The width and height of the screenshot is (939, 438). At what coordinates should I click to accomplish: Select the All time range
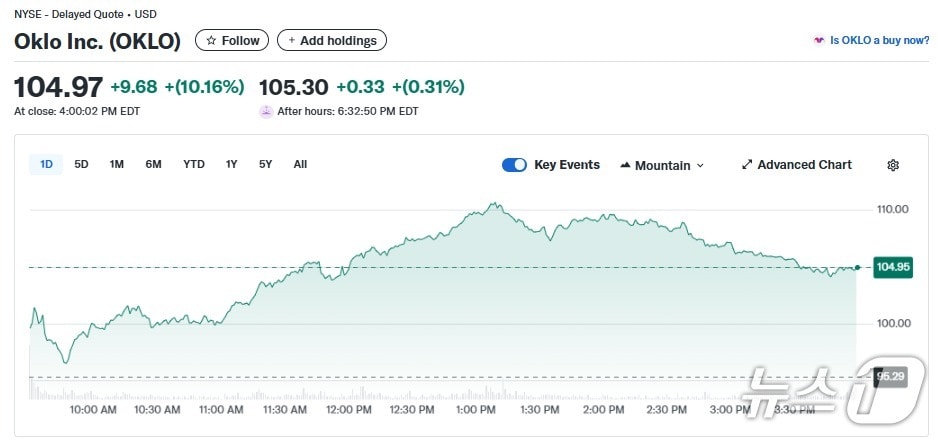click(x=300, y=164)
